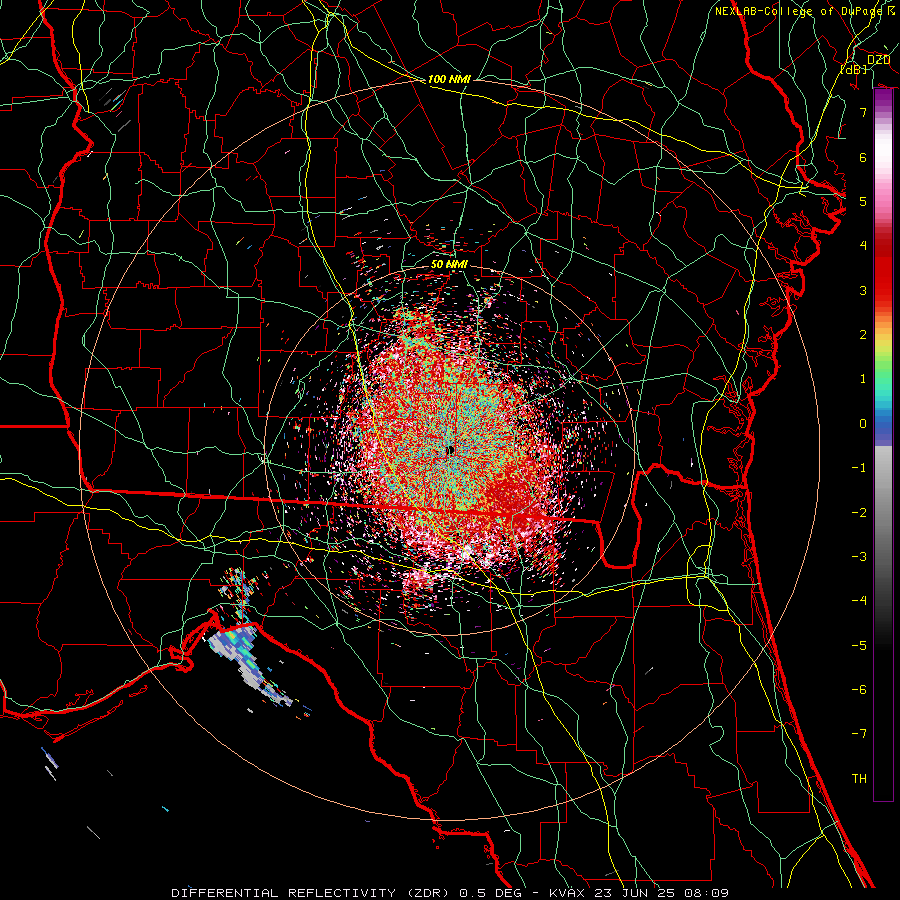This screenshot has width=900, height=900.
Task: Click the '4' value on color scale
Action: click(863, 246)
